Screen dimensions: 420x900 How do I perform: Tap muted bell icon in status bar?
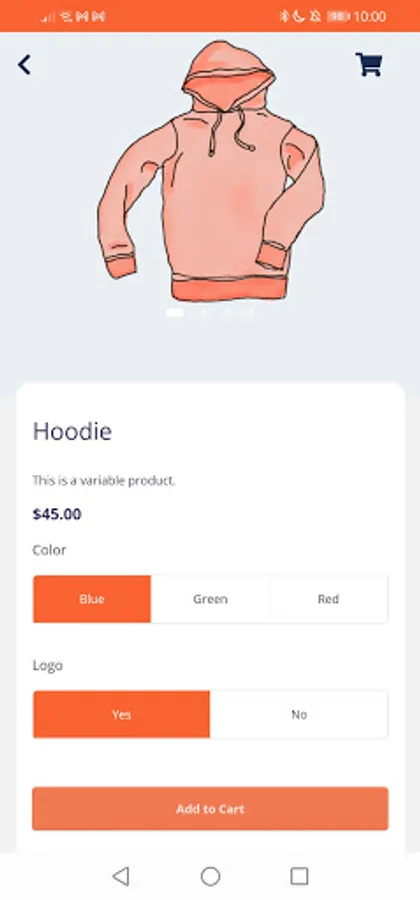pyautogui.click(x=314, y=16)
